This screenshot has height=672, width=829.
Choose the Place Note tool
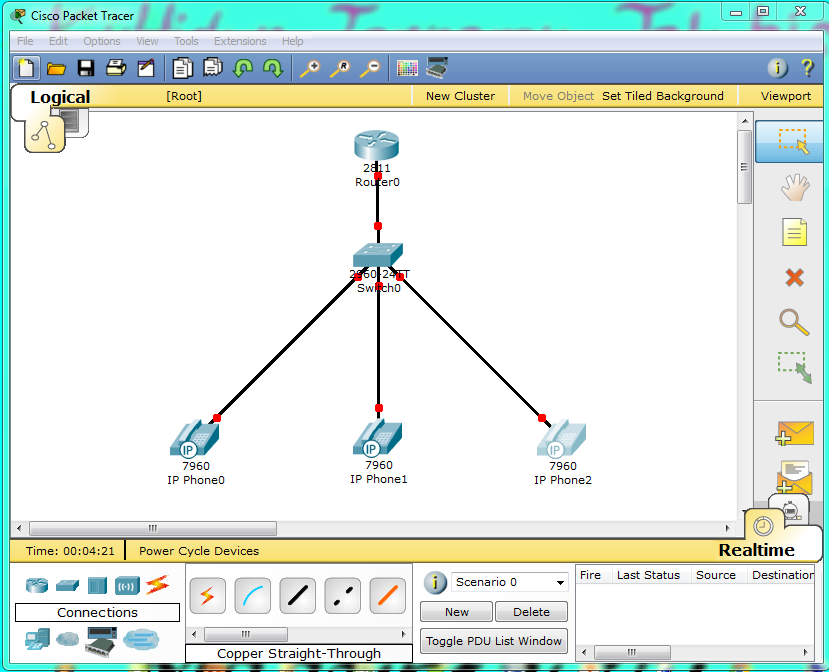pos(795,232)
